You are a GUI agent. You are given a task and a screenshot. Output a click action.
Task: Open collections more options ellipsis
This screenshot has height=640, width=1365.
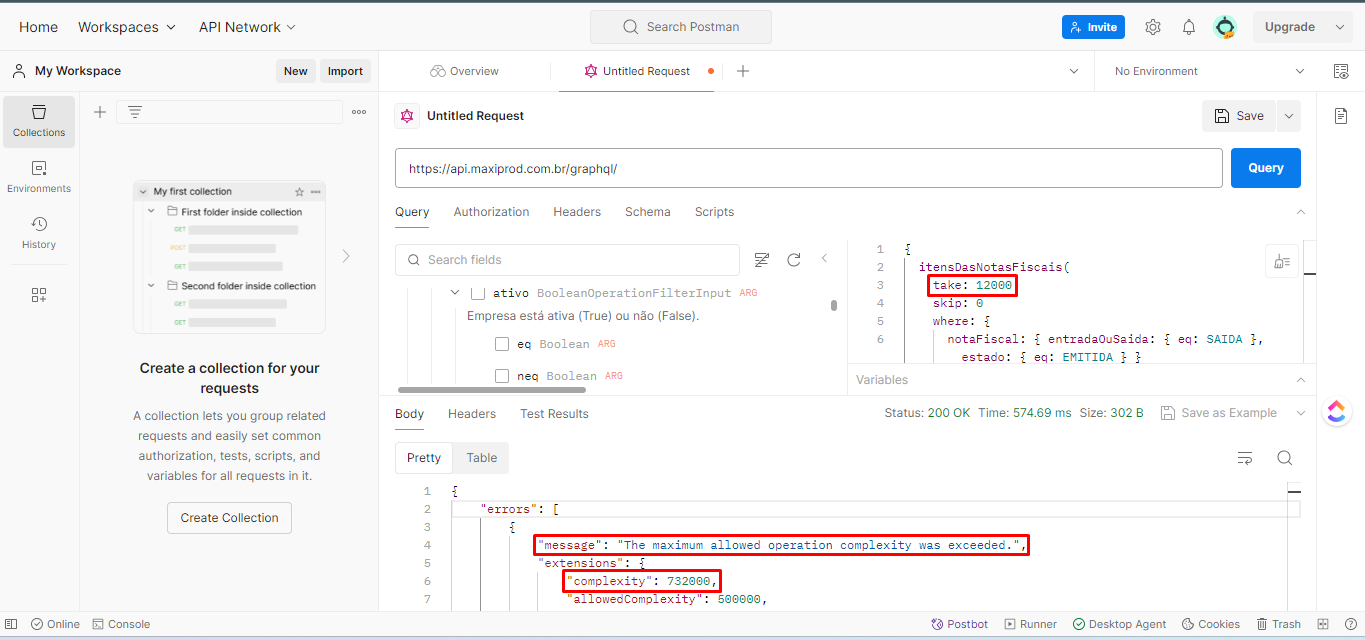click(x=359, y=112)
